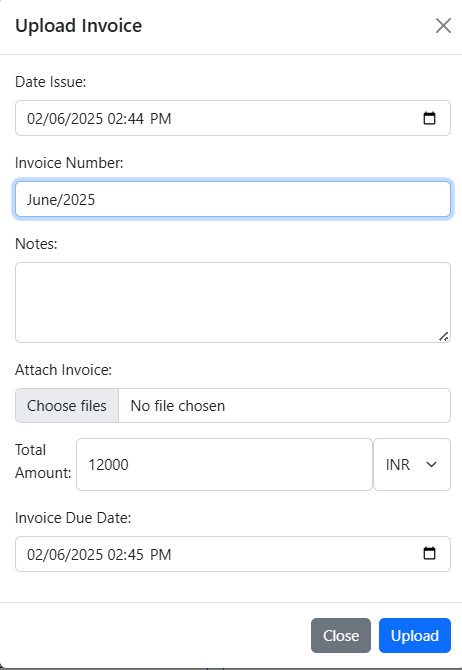Expand the INR currency dropdown
Image resolution: width=462 pixels, height=670 pixels.
tap(412, 464)
